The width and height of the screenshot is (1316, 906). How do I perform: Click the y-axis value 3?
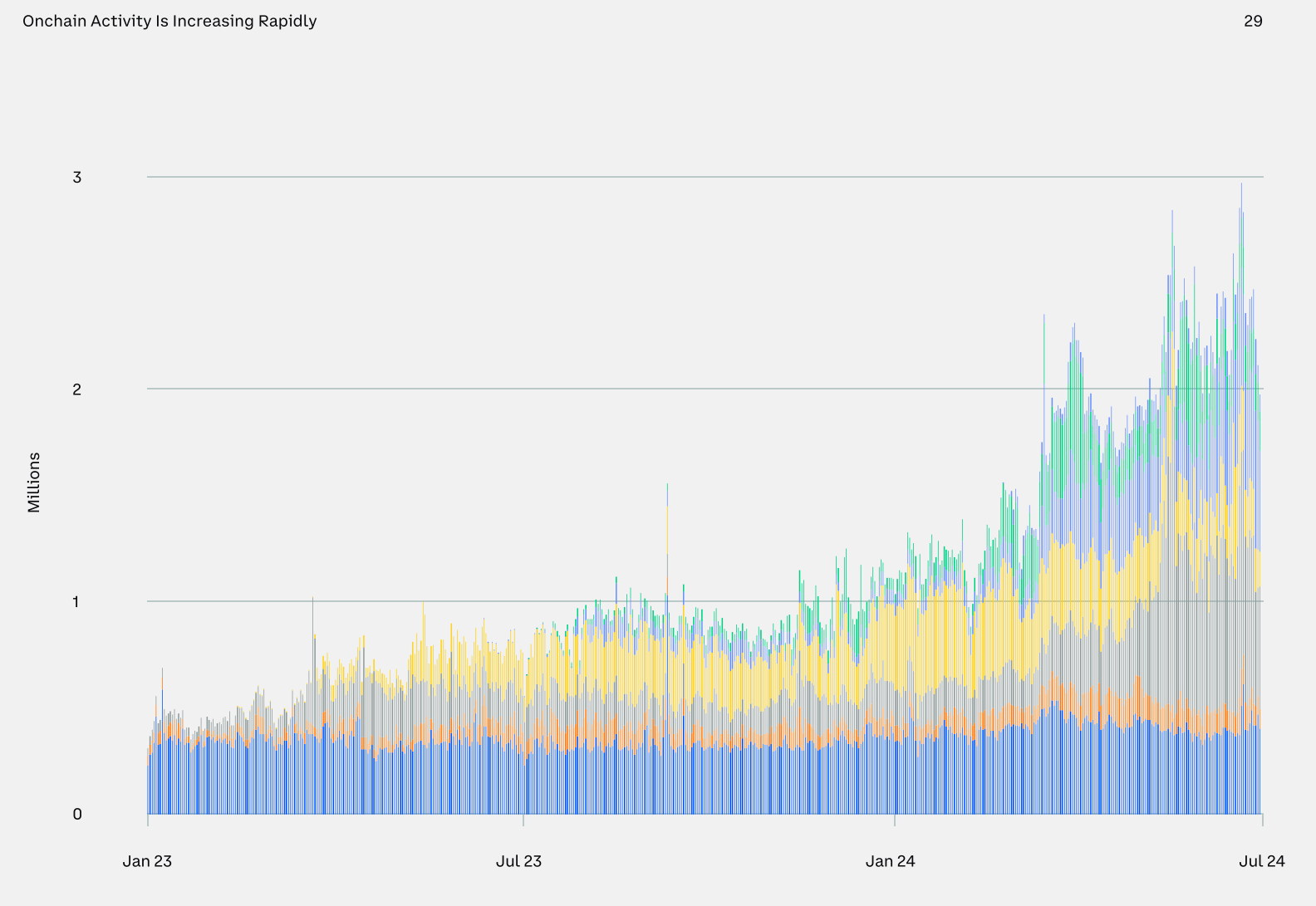[77, 177]
